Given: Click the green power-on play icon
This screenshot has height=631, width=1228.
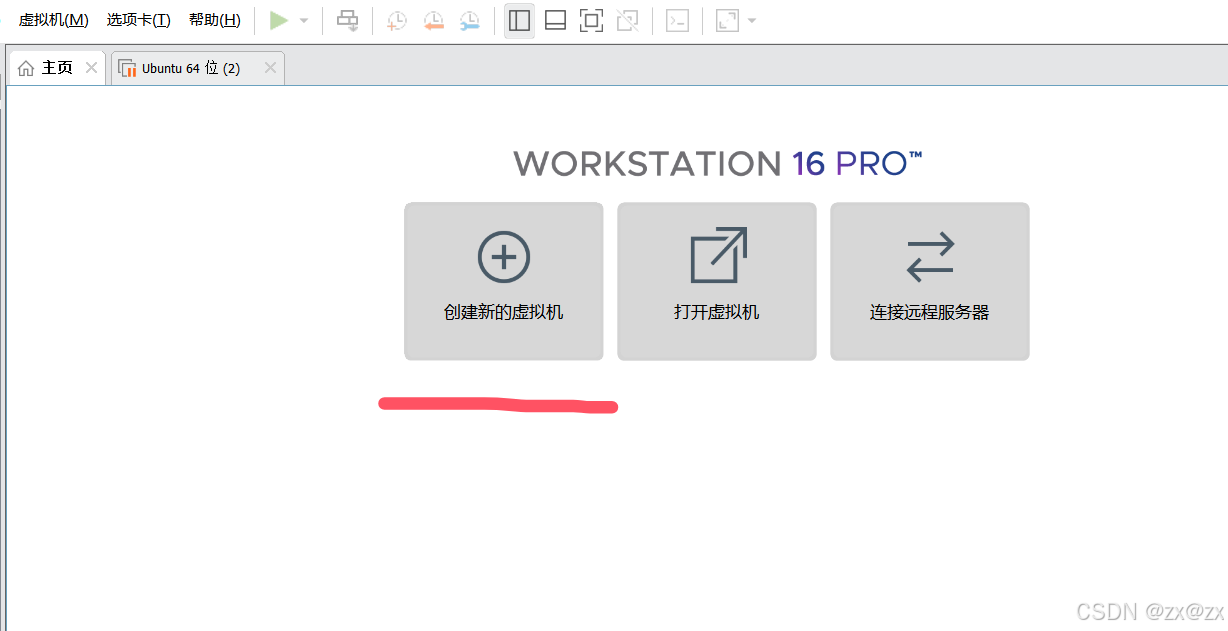Looking at the screenshot, I should tap(279, 20).
